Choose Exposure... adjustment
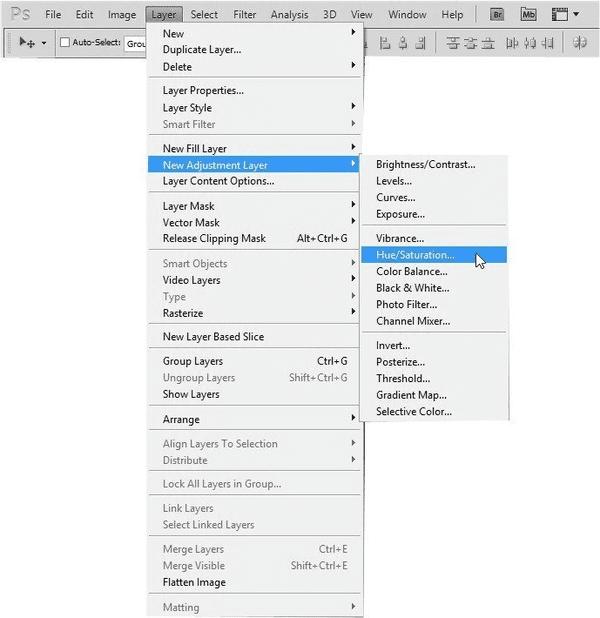 434,214
